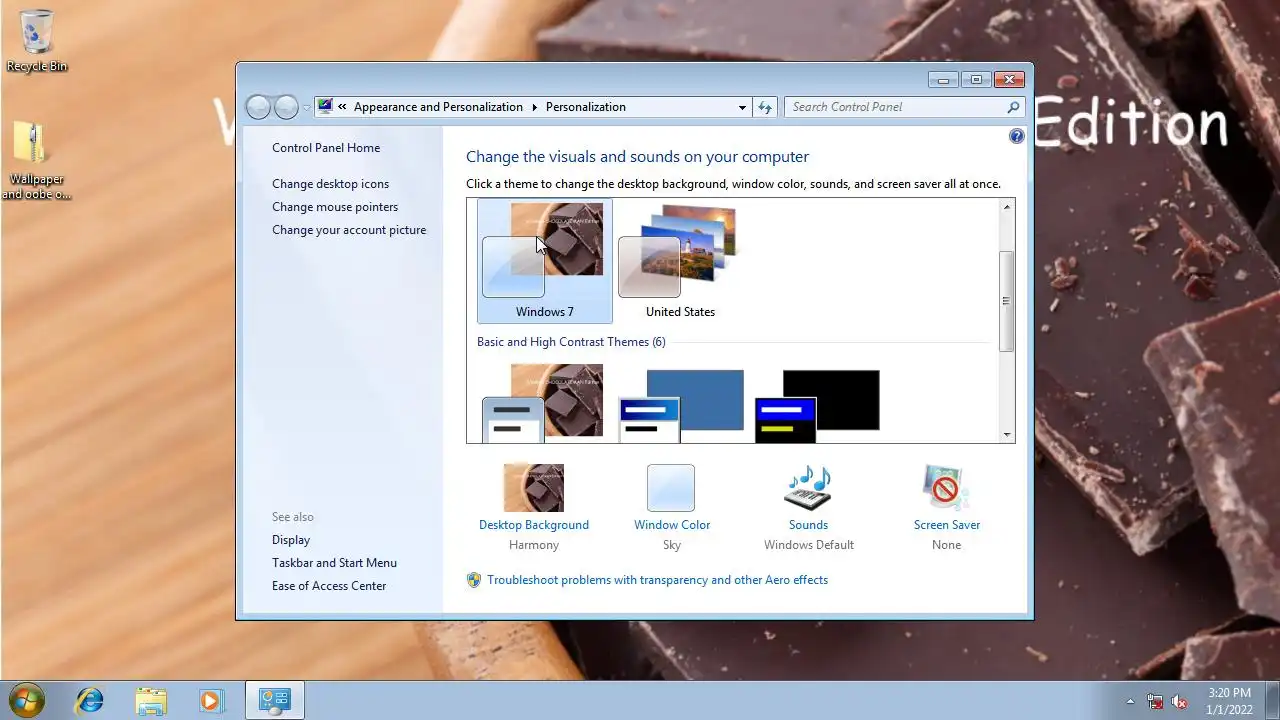
Task: Open the Window Color swatch icon
Action: (x=671, y=488)
